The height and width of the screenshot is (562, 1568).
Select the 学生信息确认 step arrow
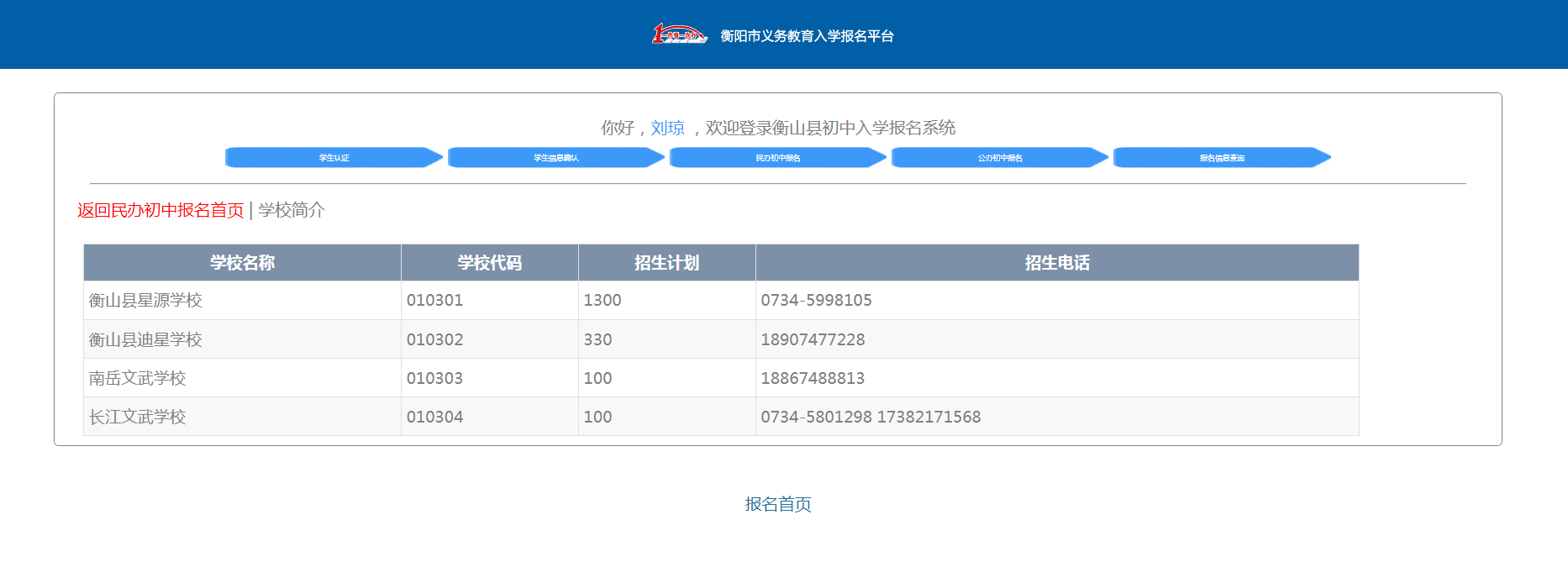[555, 158]
